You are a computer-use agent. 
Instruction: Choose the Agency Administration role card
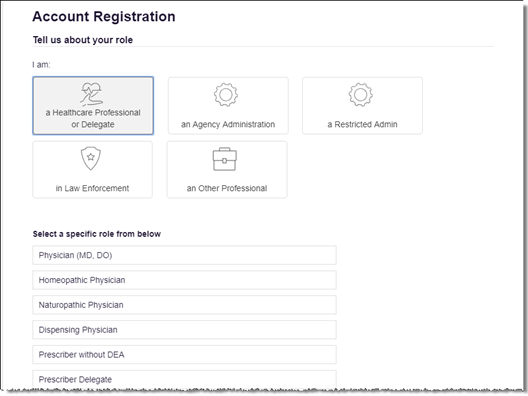tap(228, 106)
